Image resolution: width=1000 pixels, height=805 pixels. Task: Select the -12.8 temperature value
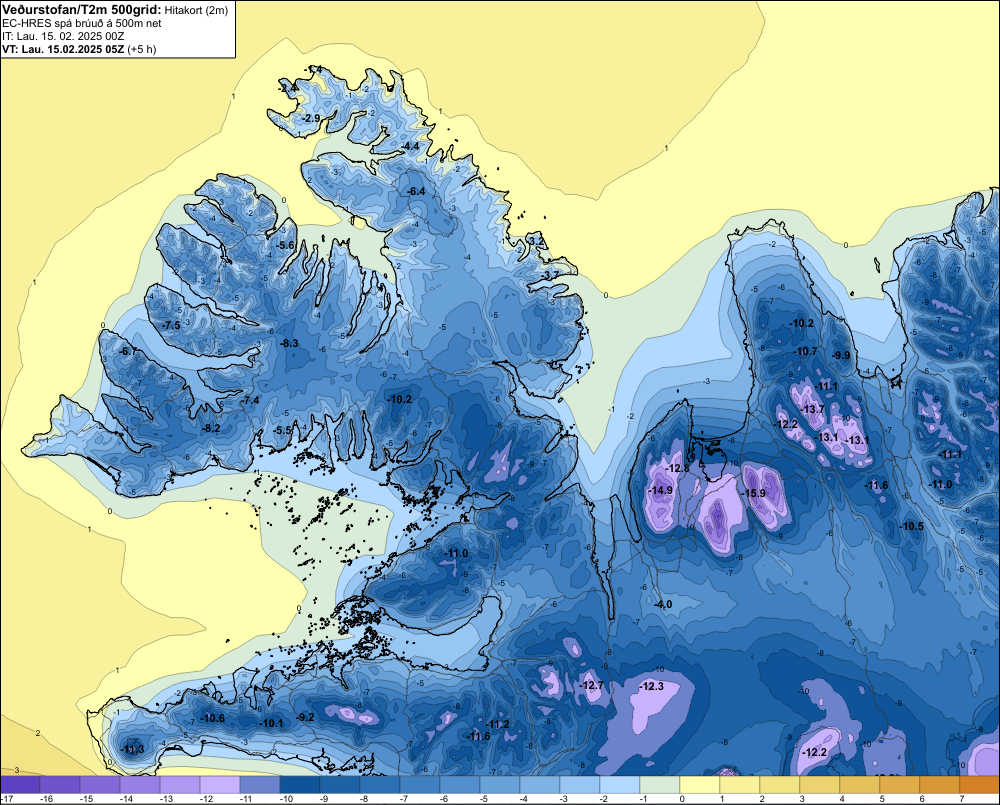[x=678, y=468]
